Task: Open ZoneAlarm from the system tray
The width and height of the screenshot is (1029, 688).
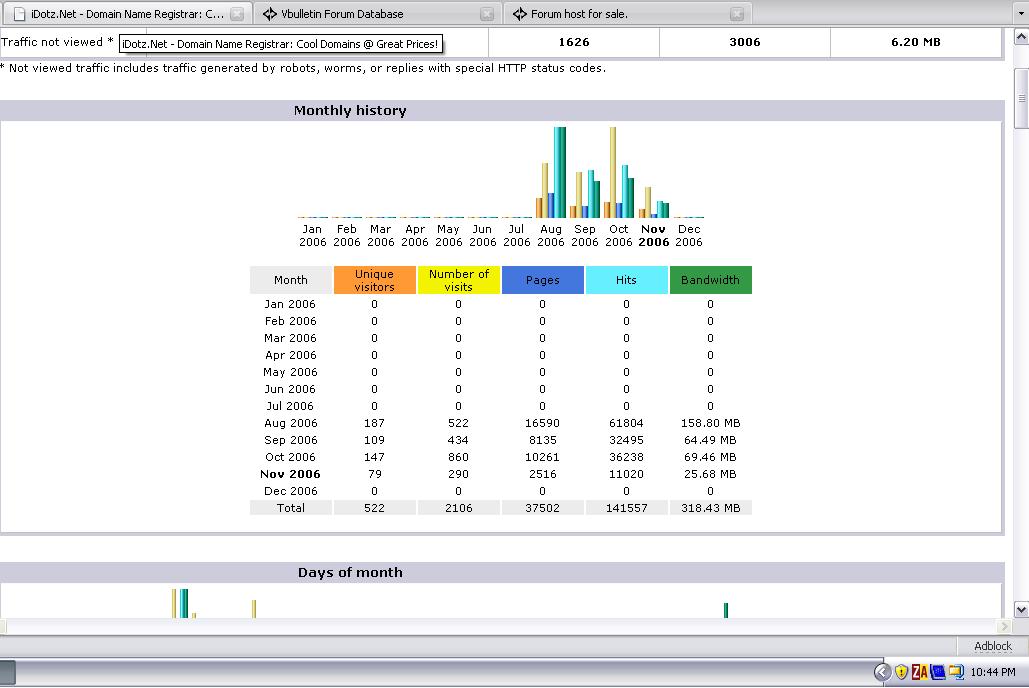Action: [918, 672]
